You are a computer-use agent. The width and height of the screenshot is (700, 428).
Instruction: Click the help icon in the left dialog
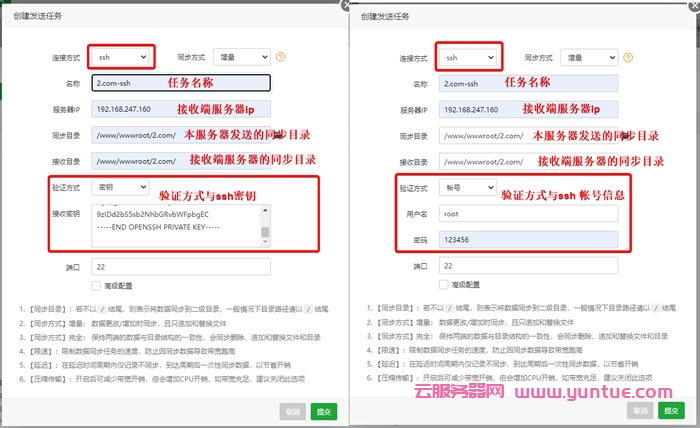[281, 57]
